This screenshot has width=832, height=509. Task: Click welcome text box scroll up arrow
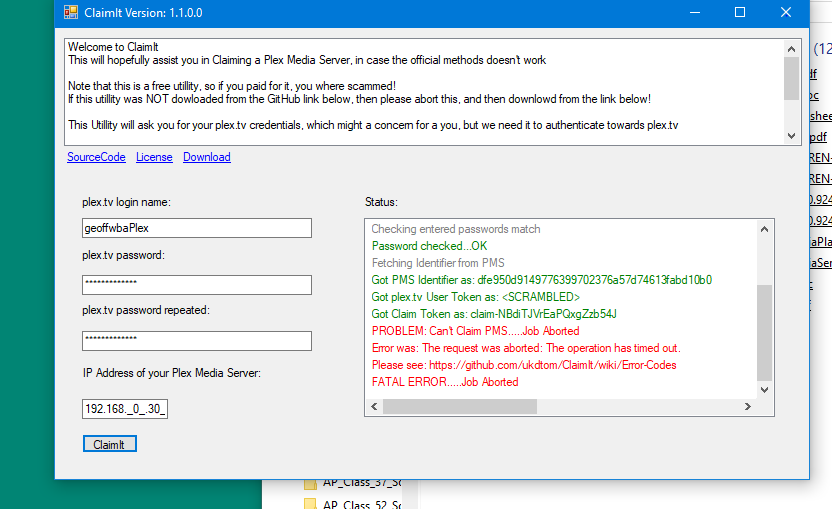coord(791,49)
